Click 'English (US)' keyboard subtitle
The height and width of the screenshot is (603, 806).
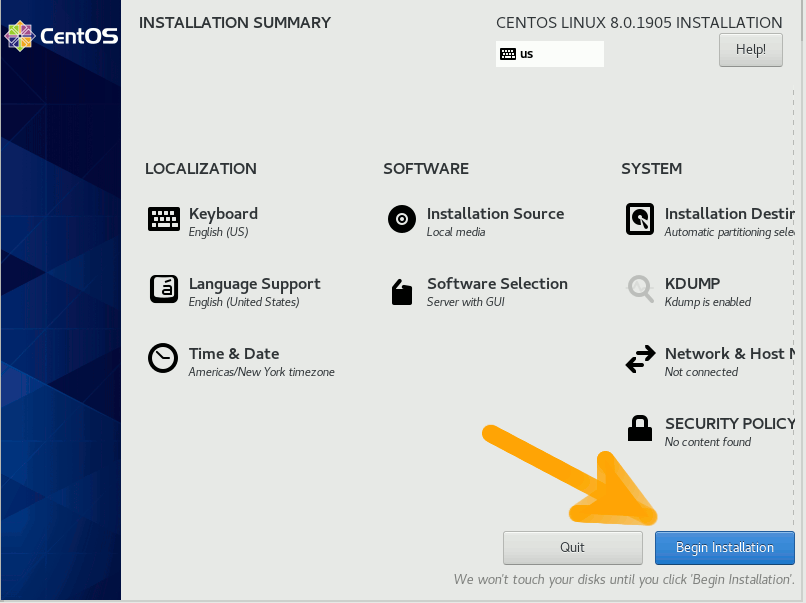tap(218, 232)
